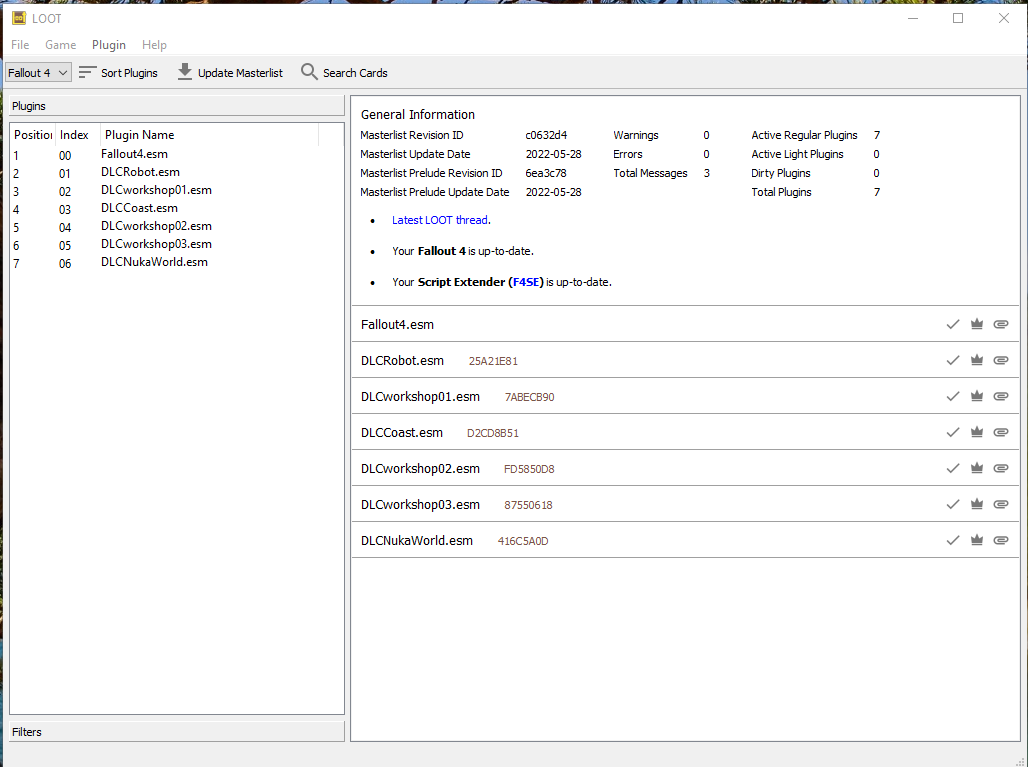Click the General Information heading
The width and height of the screenshot is (1028, 767).
(418, 115)
